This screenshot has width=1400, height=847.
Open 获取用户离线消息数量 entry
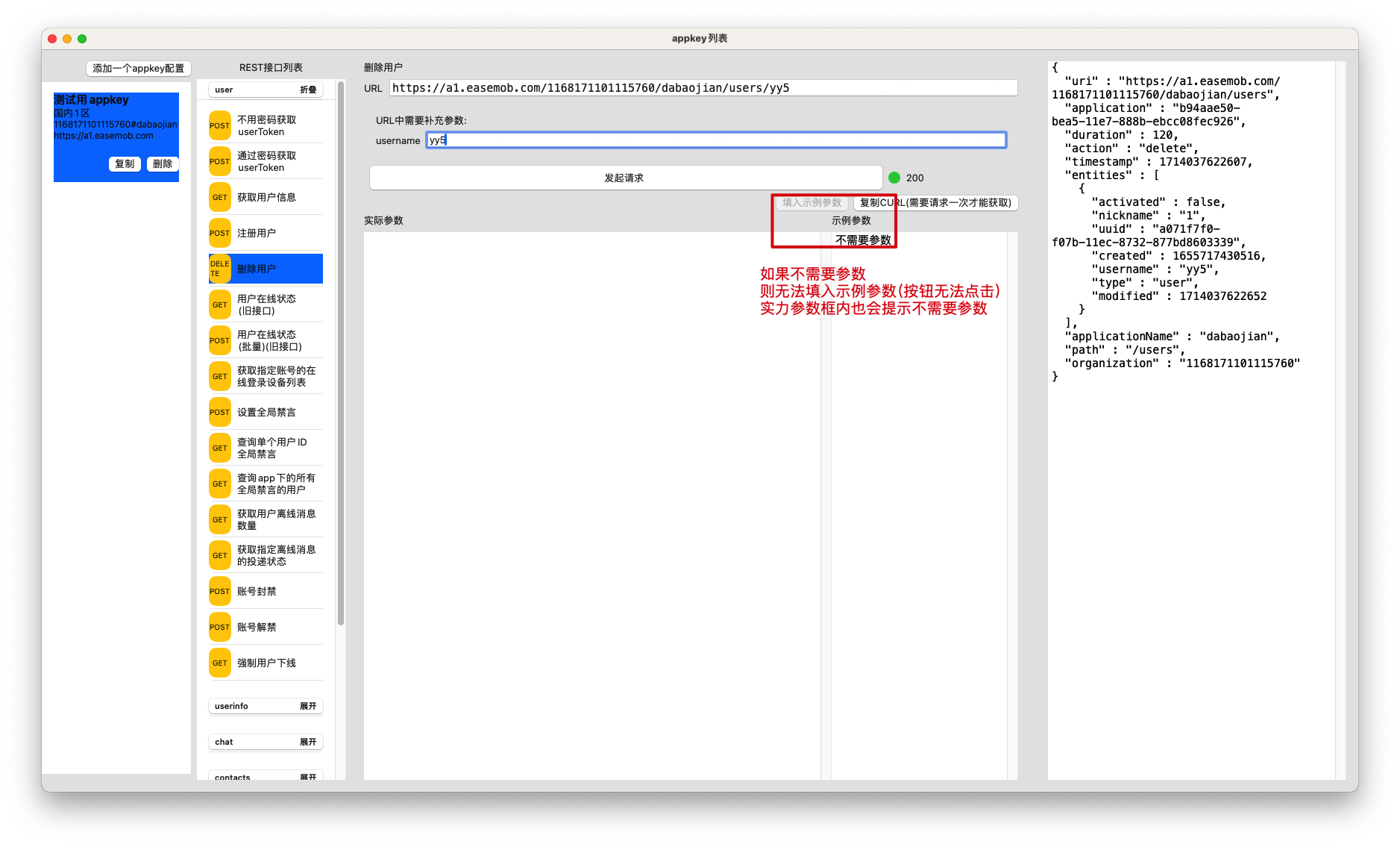tap(266, 519)
